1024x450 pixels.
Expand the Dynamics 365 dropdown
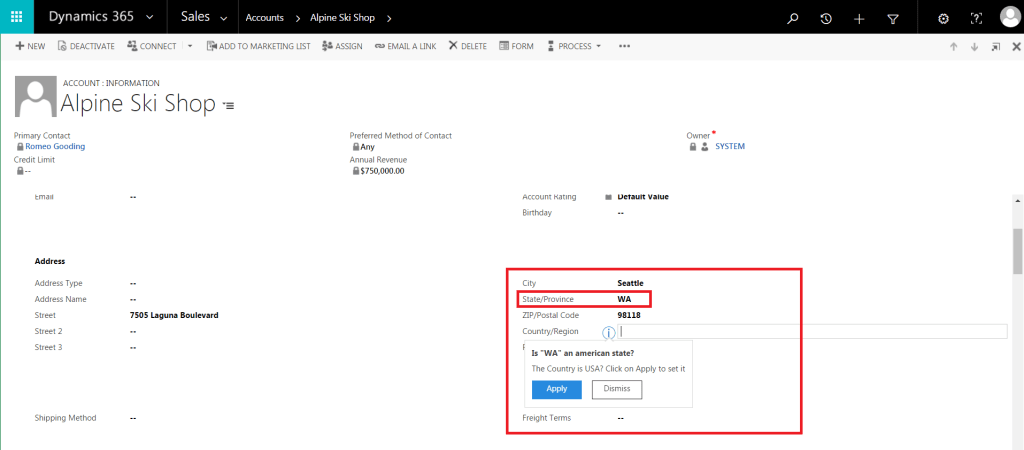[149, 18]
